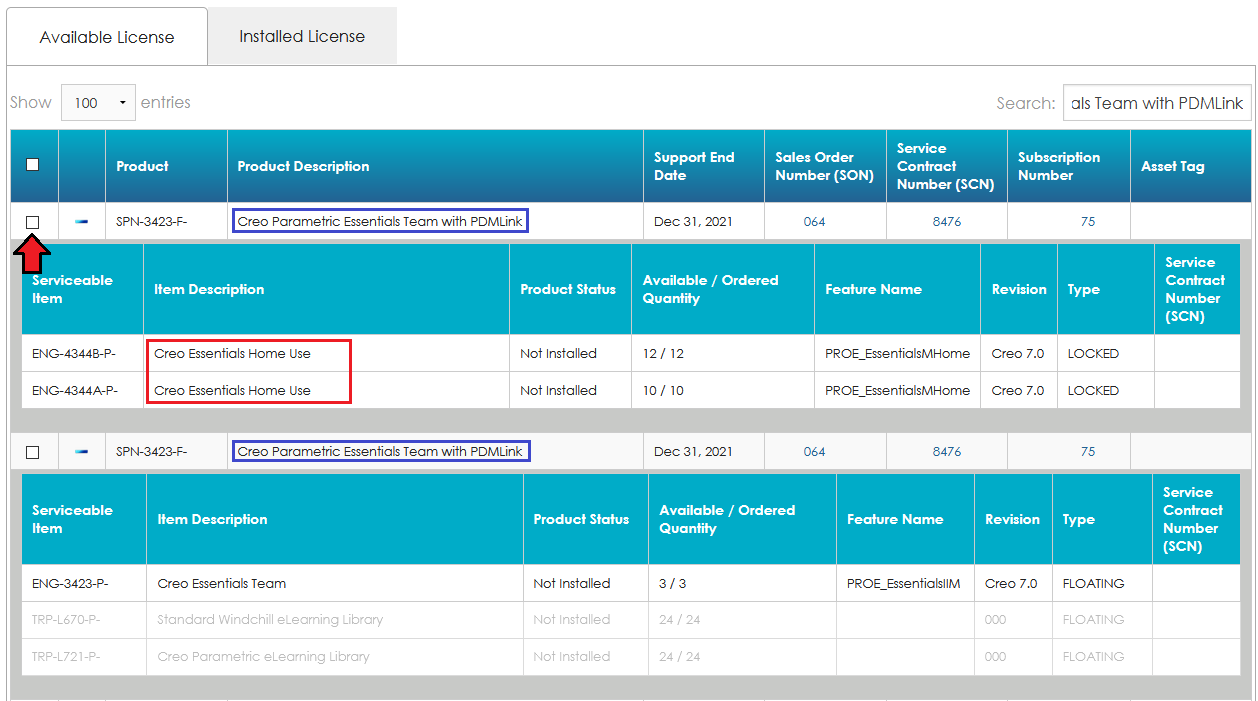This screenshot has width=1258, height=701.
Task: Switch to the Installed License tab
Action: 301,35
